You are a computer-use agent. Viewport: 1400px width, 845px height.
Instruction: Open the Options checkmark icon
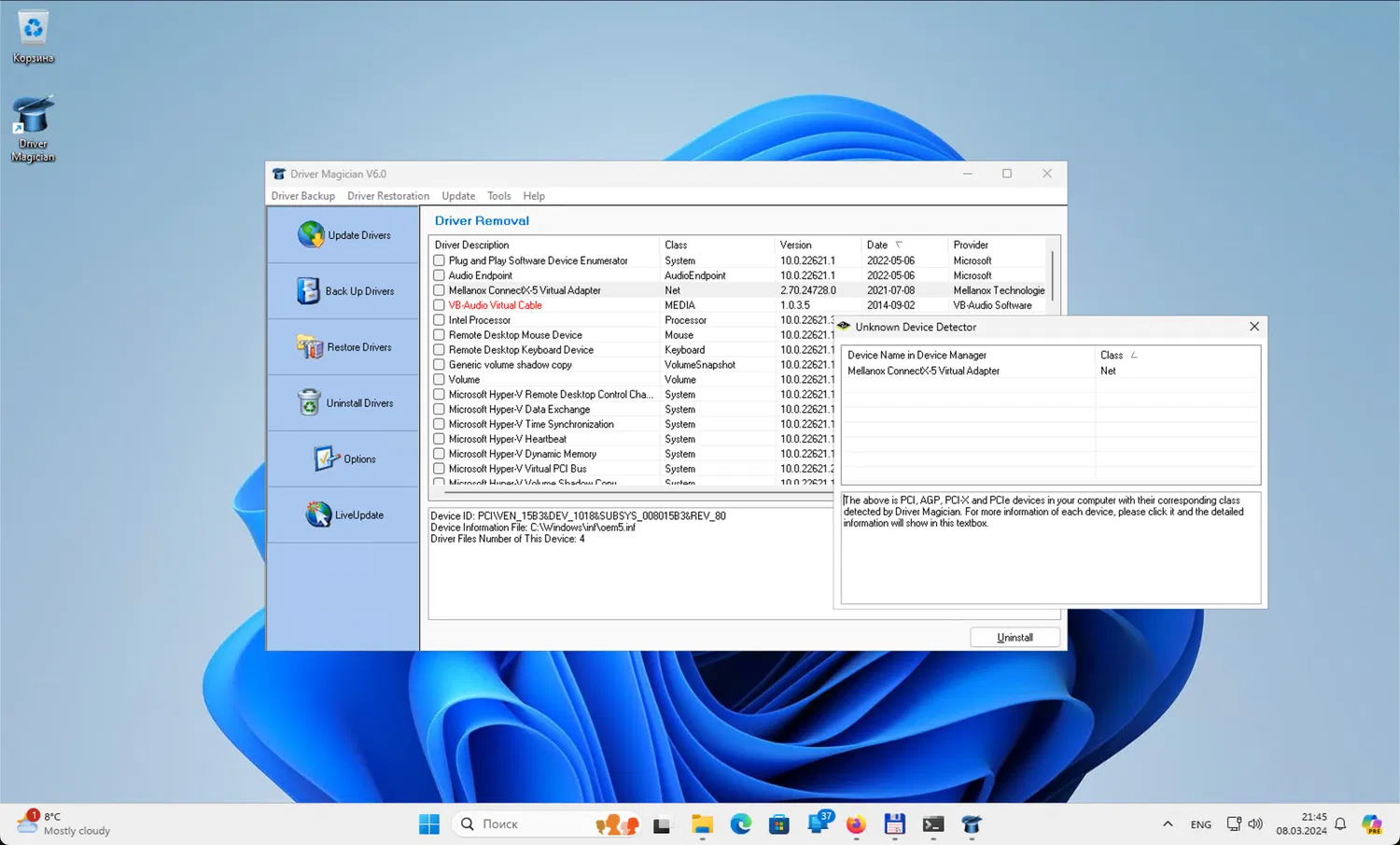324,458
